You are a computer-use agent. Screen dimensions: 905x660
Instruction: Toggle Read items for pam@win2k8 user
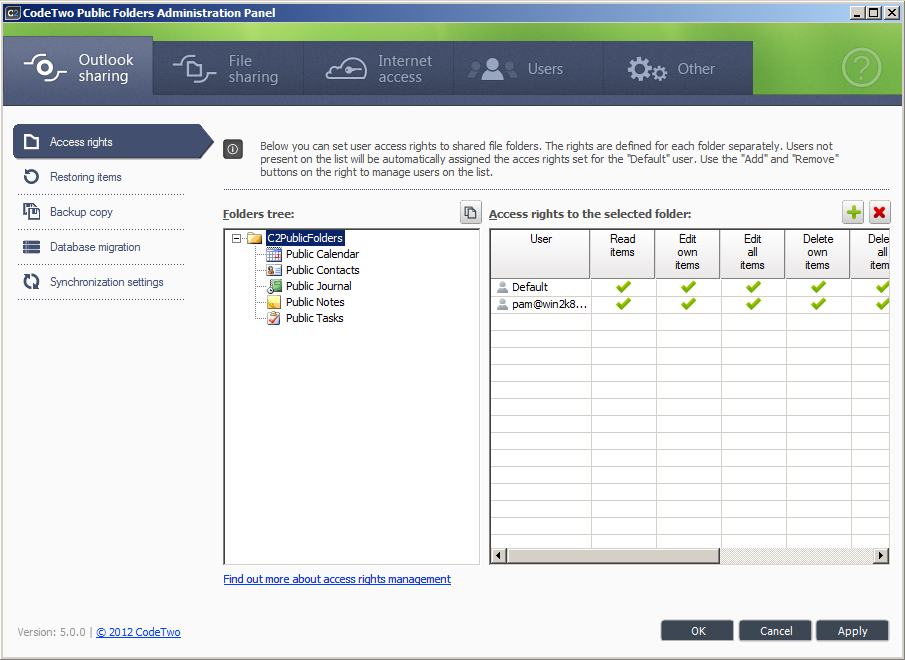click(x=623, y=304)
